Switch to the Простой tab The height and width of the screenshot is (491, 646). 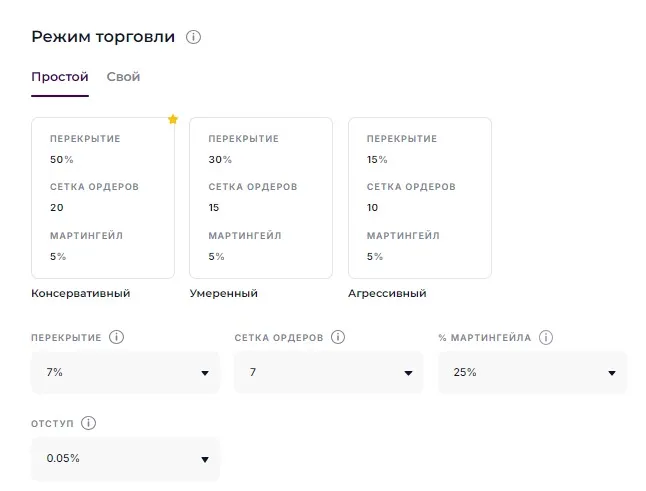tap(60, 77)
